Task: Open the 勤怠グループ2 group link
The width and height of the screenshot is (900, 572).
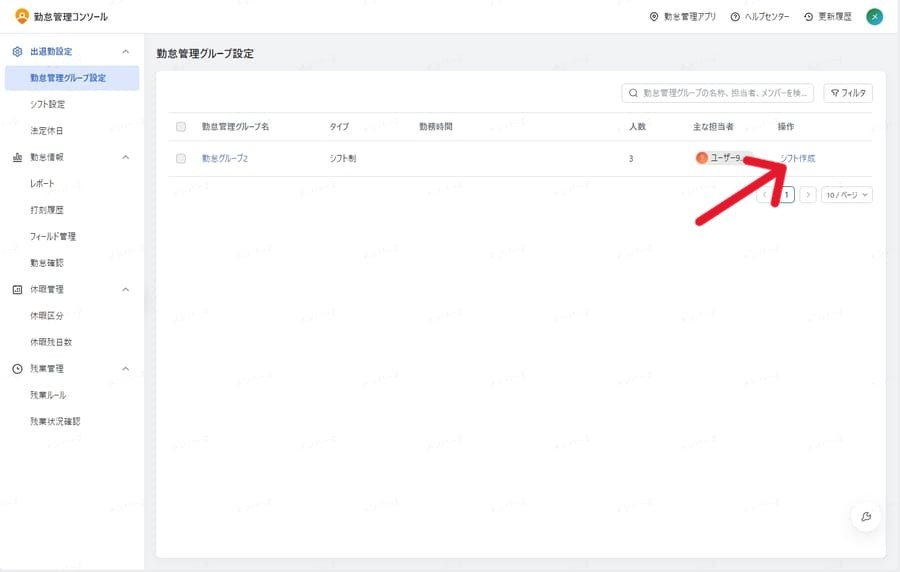Action: point(225,159)
